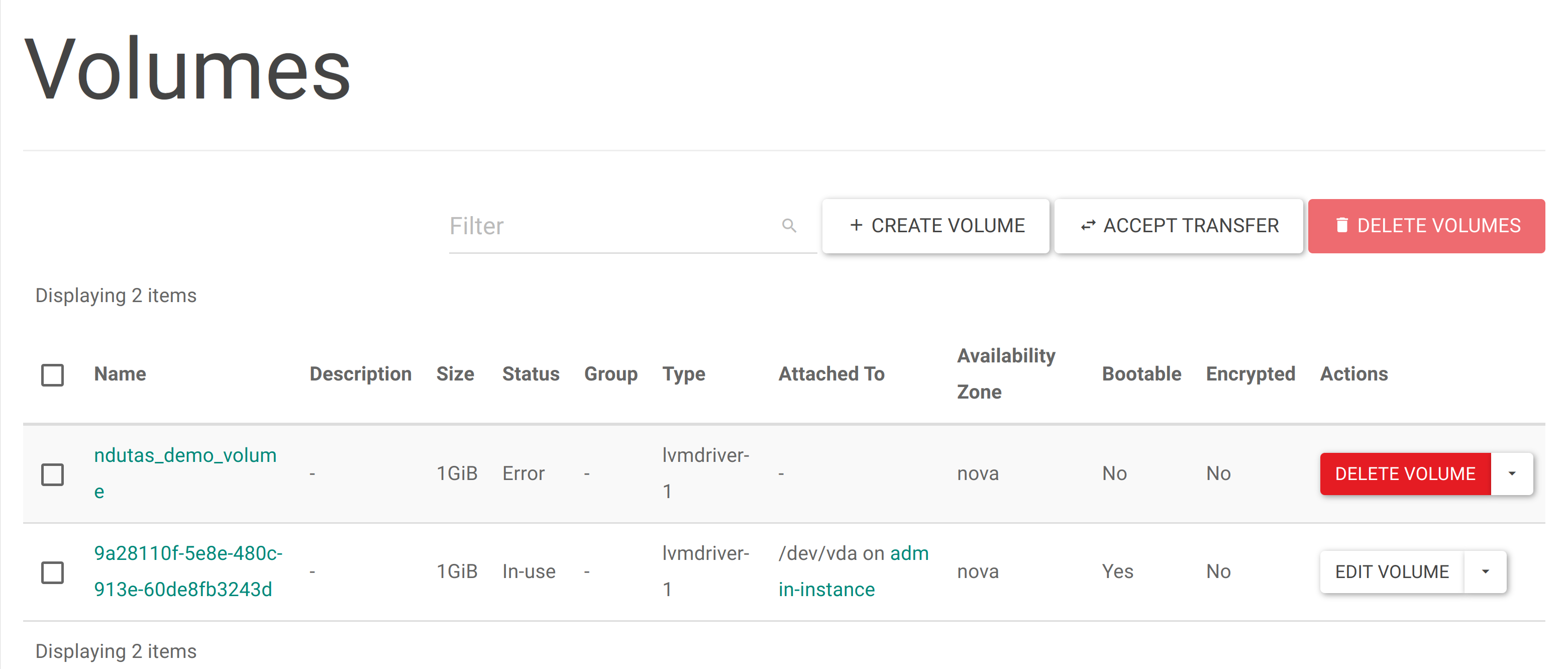Open the dropdown arrow next to Edit Volume

(1485, 571)
